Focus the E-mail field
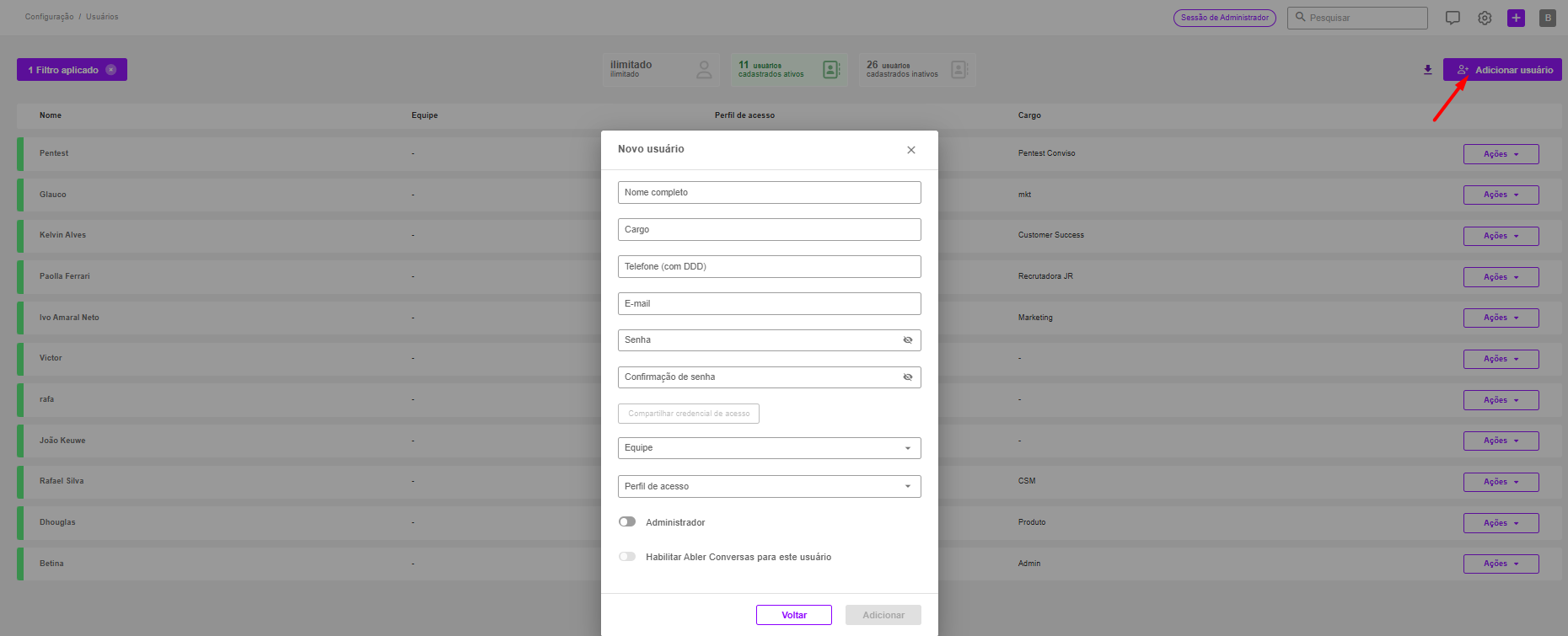This screenshot has height=636, width=1568. tap(769, 304)
